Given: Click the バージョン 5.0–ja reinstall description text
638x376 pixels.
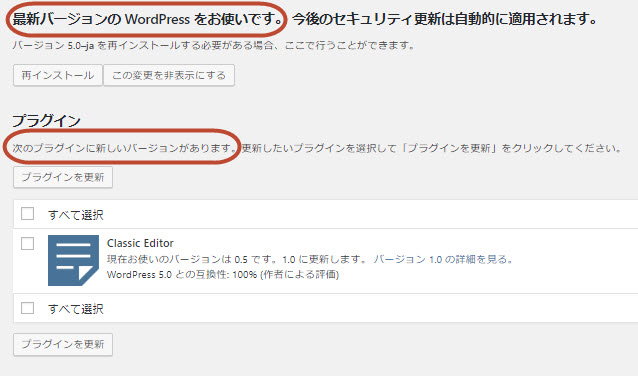Looking at the screenshot, I should 213,45.
